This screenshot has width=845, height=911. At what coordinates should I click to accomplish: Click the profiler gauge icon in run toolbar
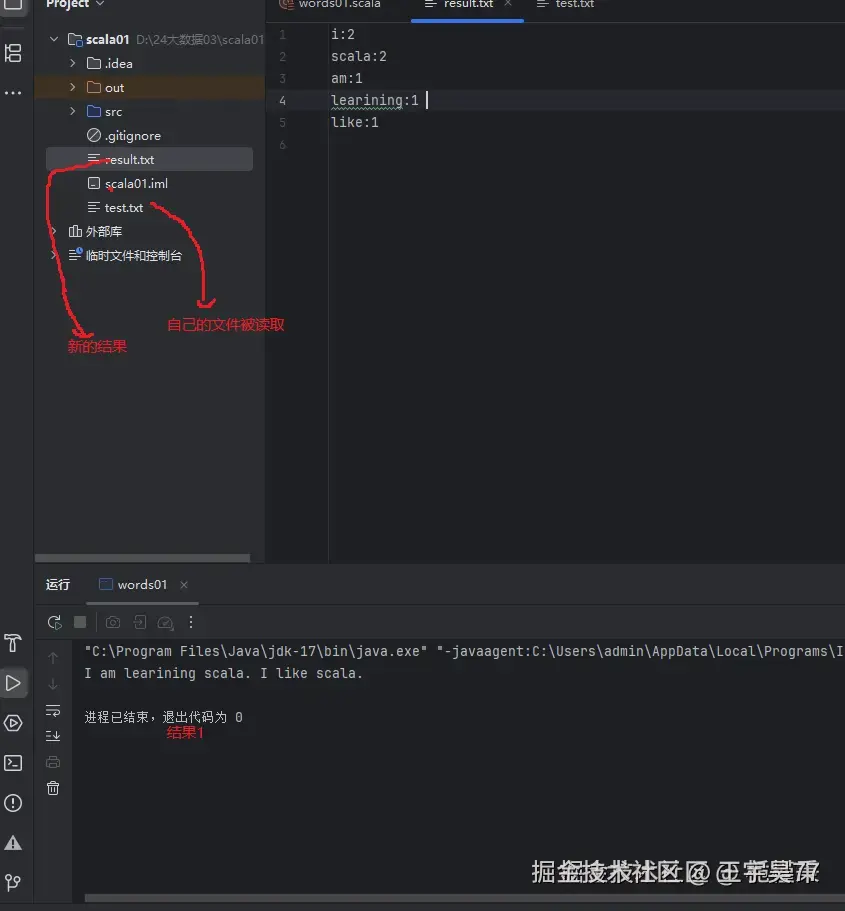pyautogui.click(x=166, y=623)
